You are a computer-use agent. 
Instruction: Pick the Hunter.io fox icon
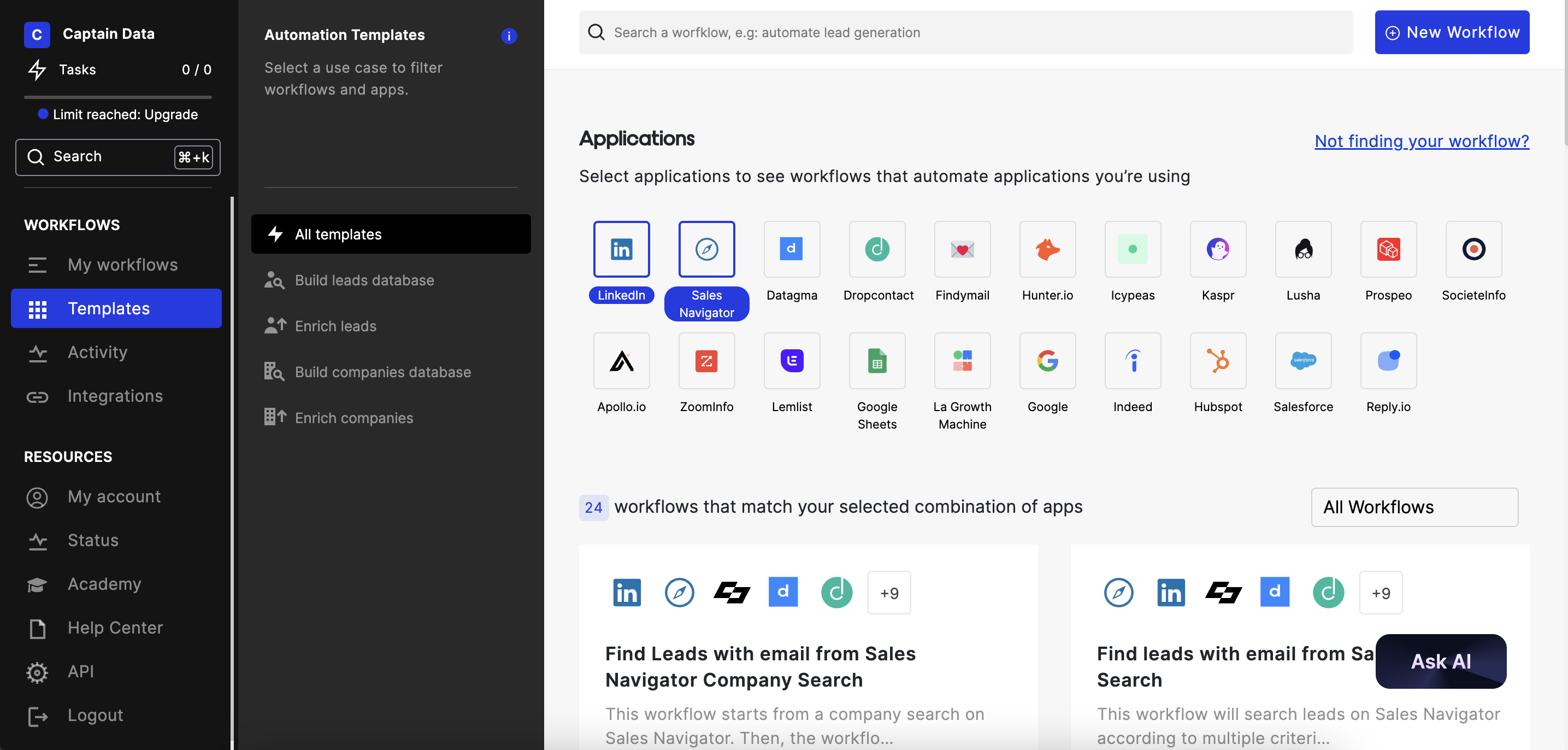click(x=1047, y=249)
